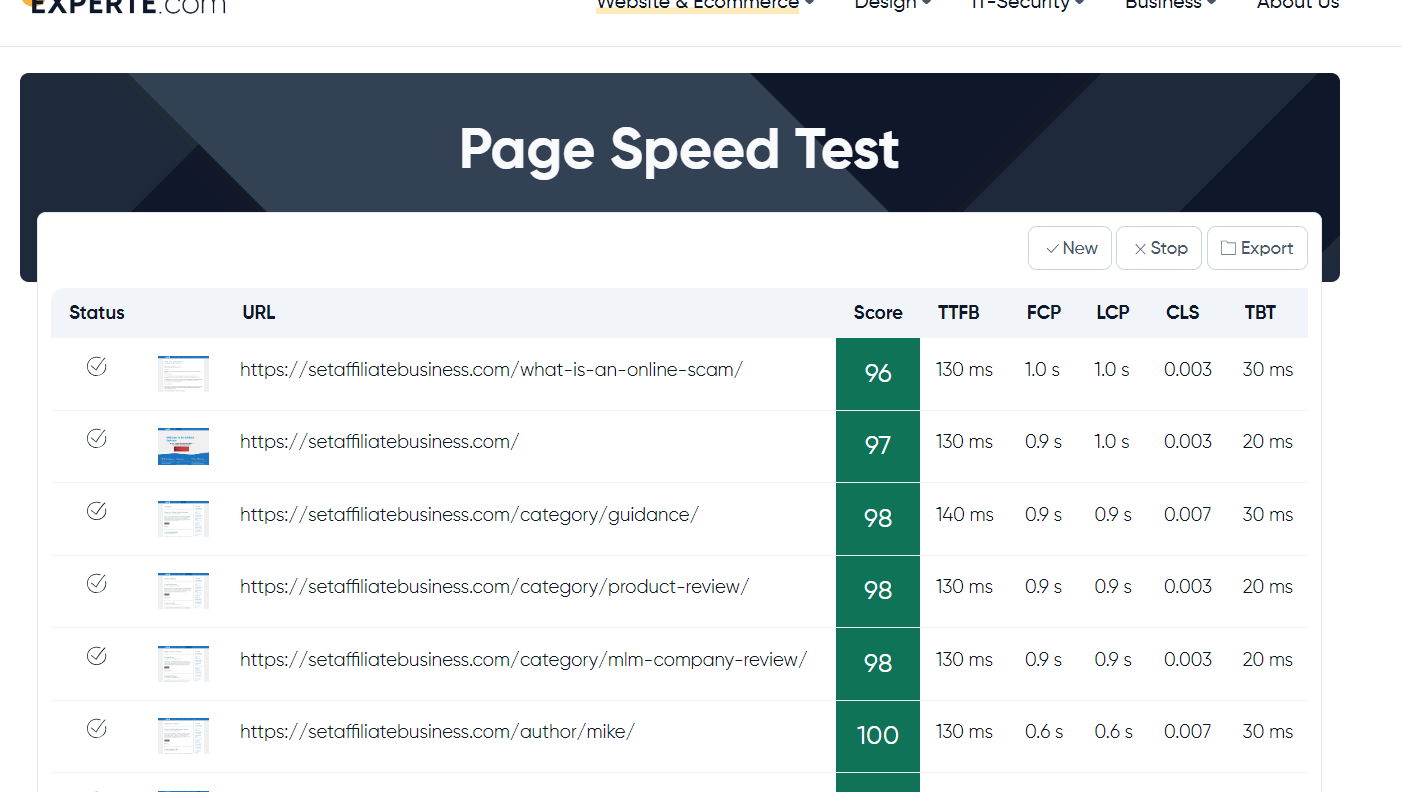Screen dimensions: 1402x792
Task: Click score 98 for category/guidance
Action: 878,519
